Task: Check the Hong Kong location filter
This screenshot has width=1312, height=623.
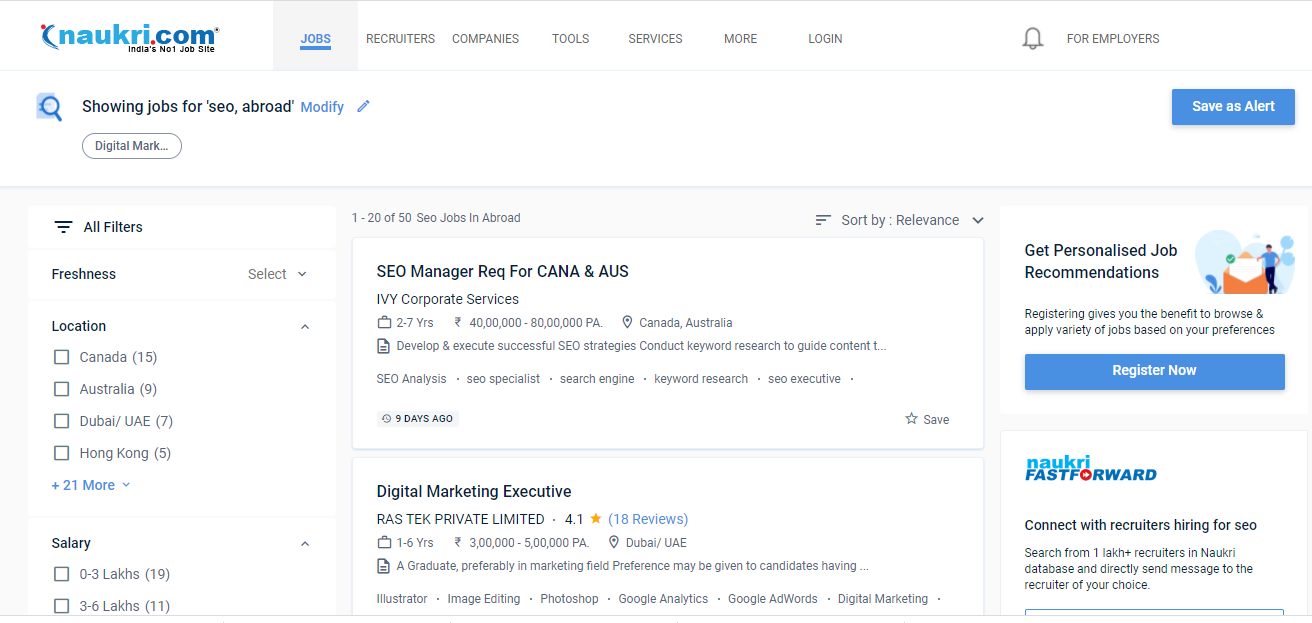Action: (62, 453)
